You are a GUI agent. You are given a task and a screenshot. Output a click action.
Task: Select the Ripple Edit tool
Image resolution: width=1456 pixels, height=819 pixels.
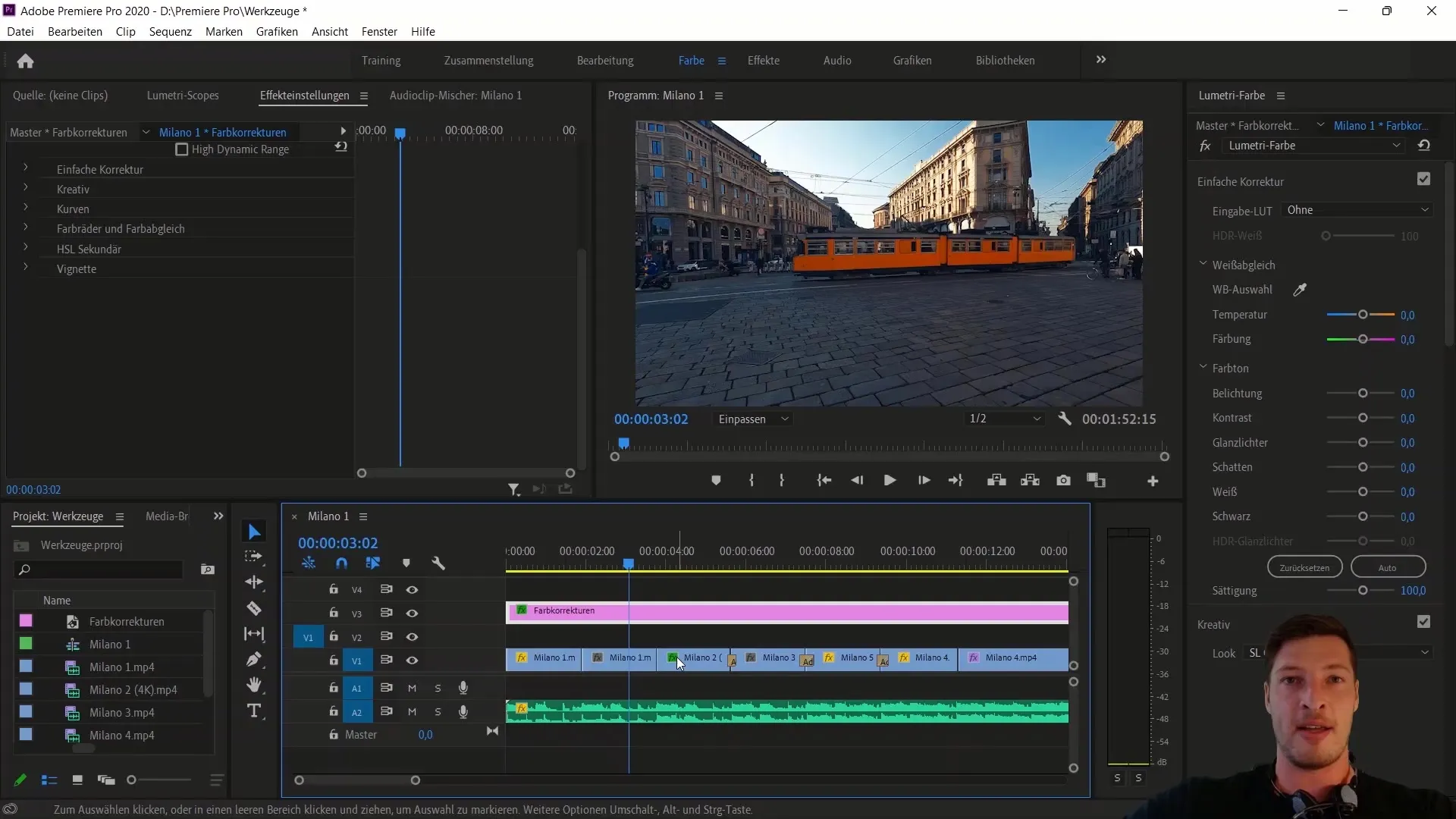(254, 582)
